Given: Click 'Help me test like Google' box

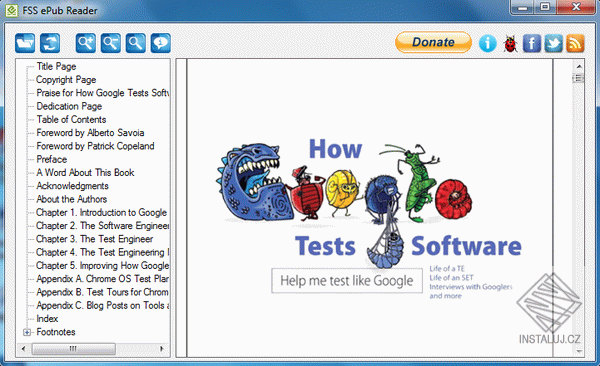Looking at the screenshot, I should (x=347, y=281).
